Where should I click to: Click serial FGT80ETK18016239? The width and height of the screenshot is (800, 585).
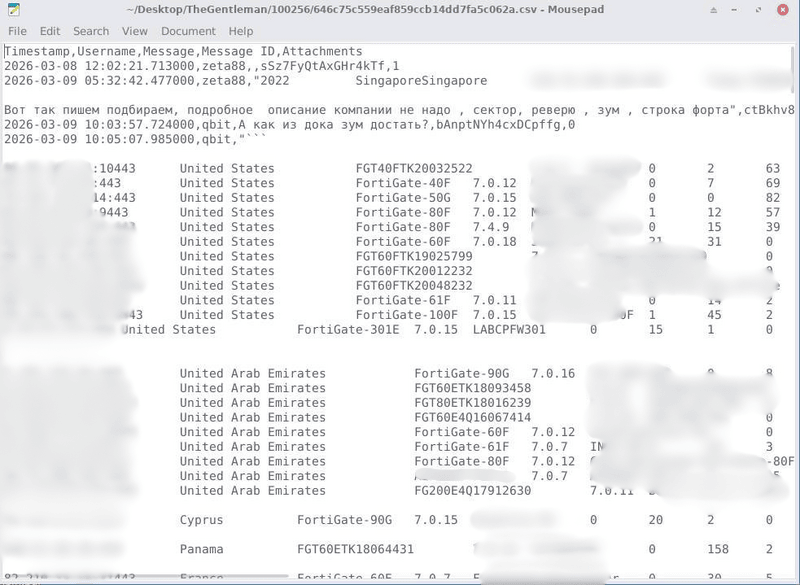click(x=472, y=403)
